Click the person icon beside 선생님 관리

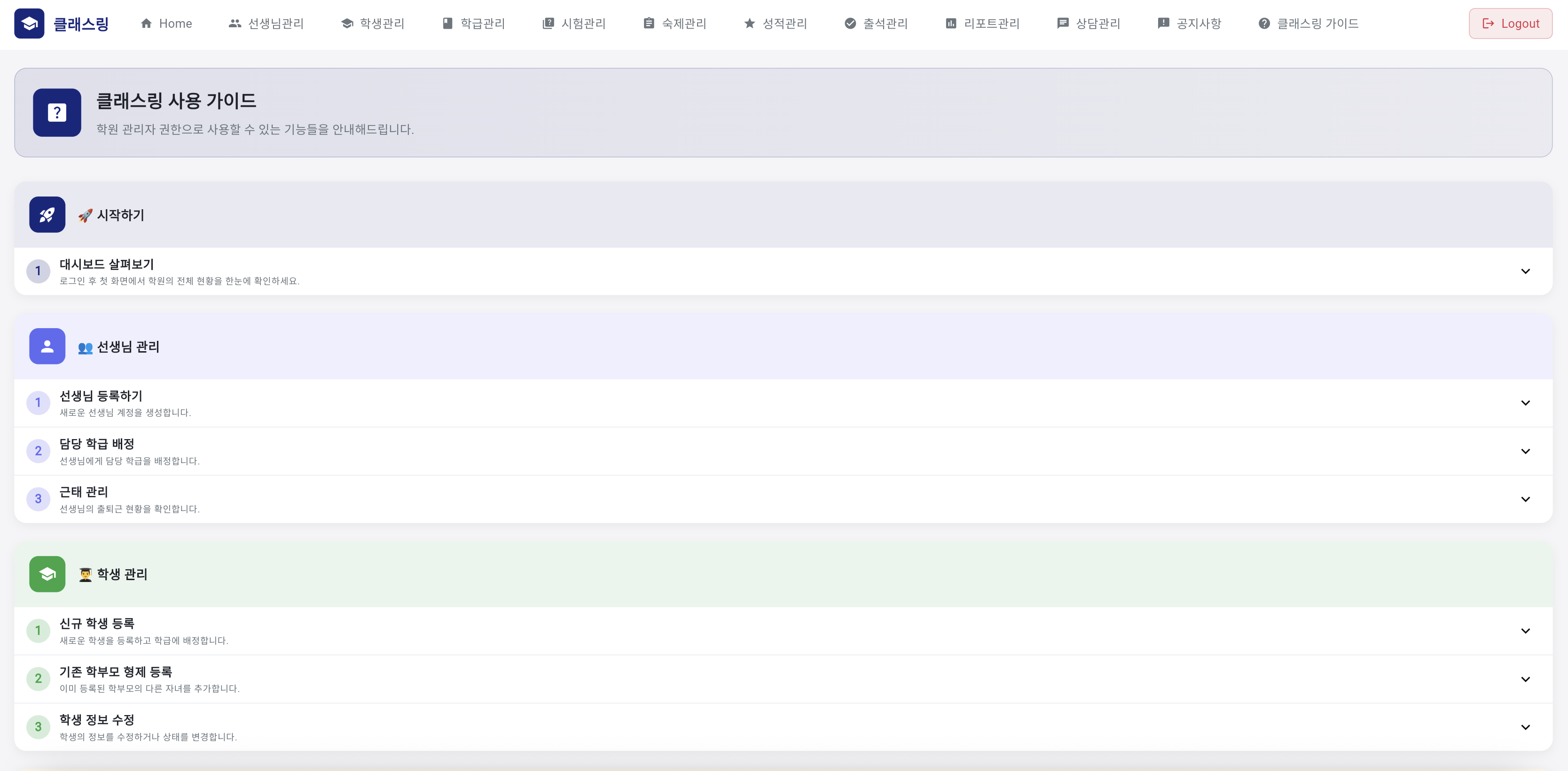[47, 346]
